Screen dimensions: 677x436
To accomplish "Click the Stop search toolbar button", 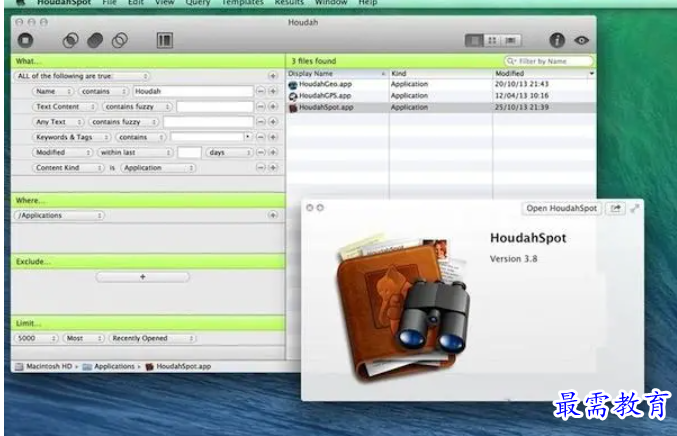I will (25, 40).
